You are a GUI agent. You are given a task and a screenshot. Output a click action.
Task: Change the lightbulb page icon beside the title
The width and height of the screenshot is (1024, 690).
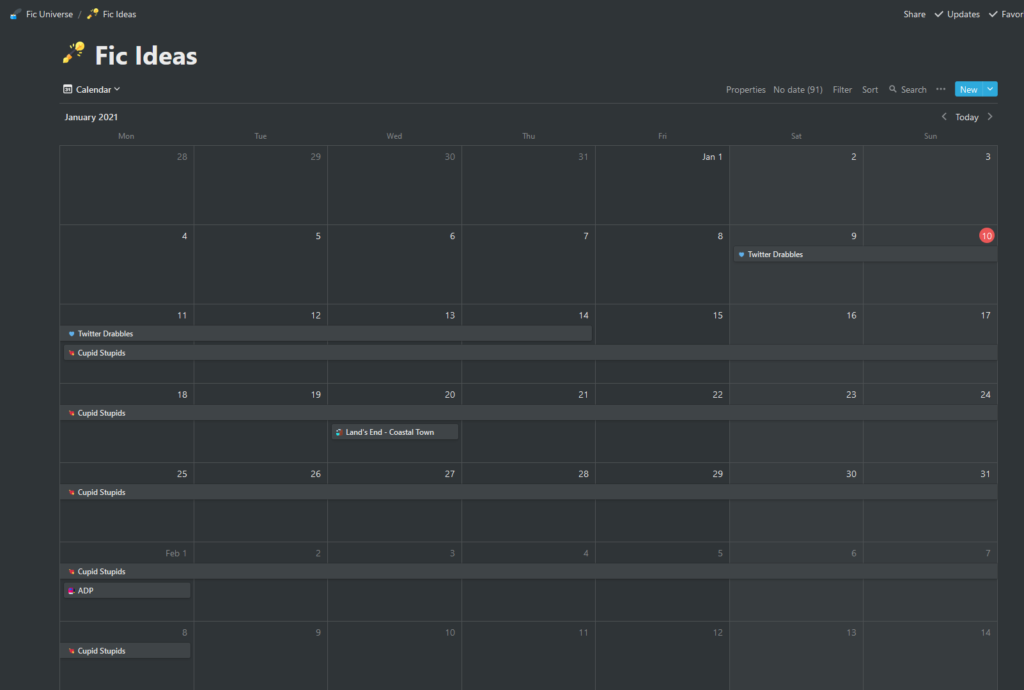pos(74,53)
